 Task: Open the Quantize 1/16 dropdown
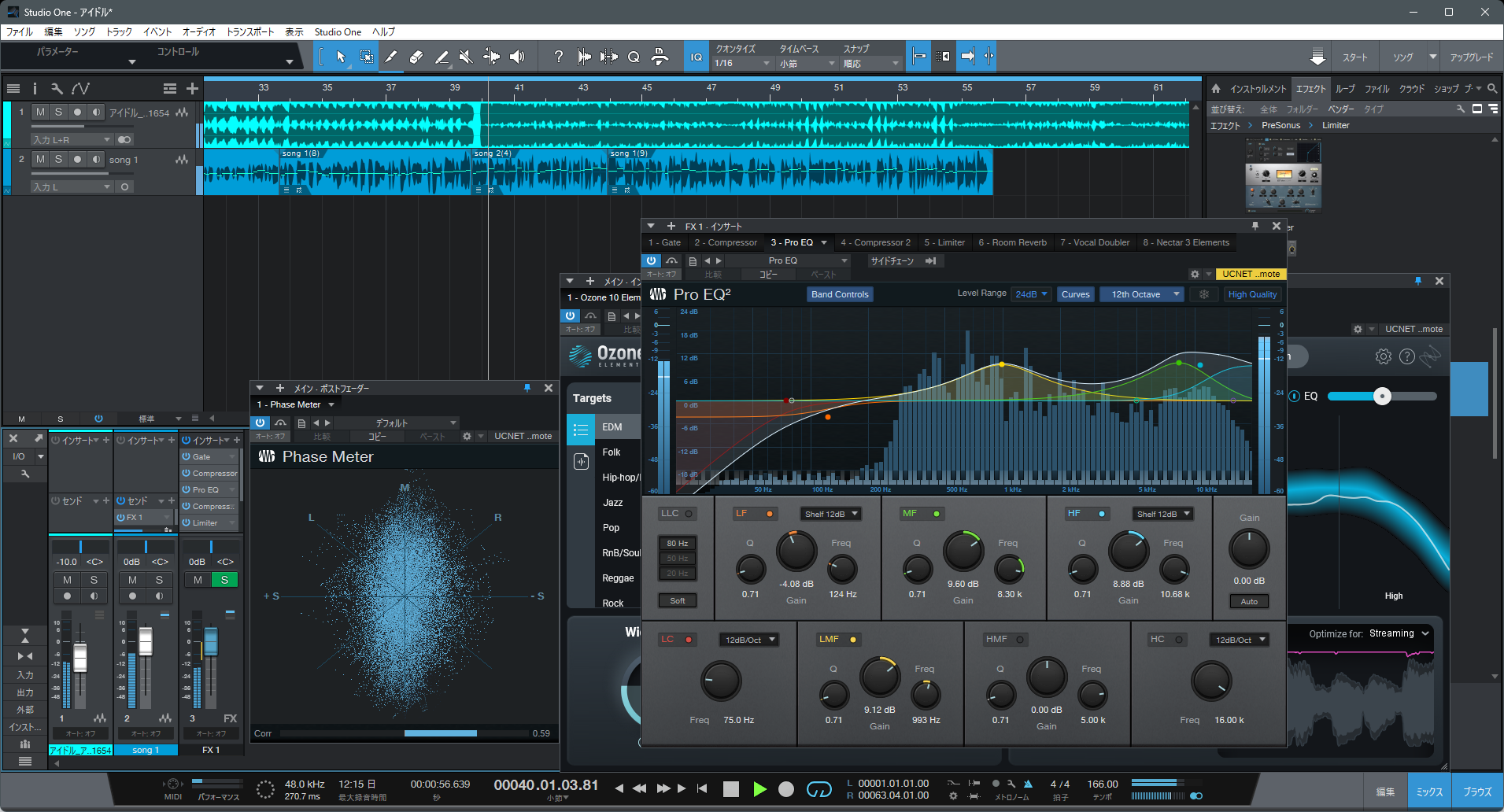[x=742, y=64]
